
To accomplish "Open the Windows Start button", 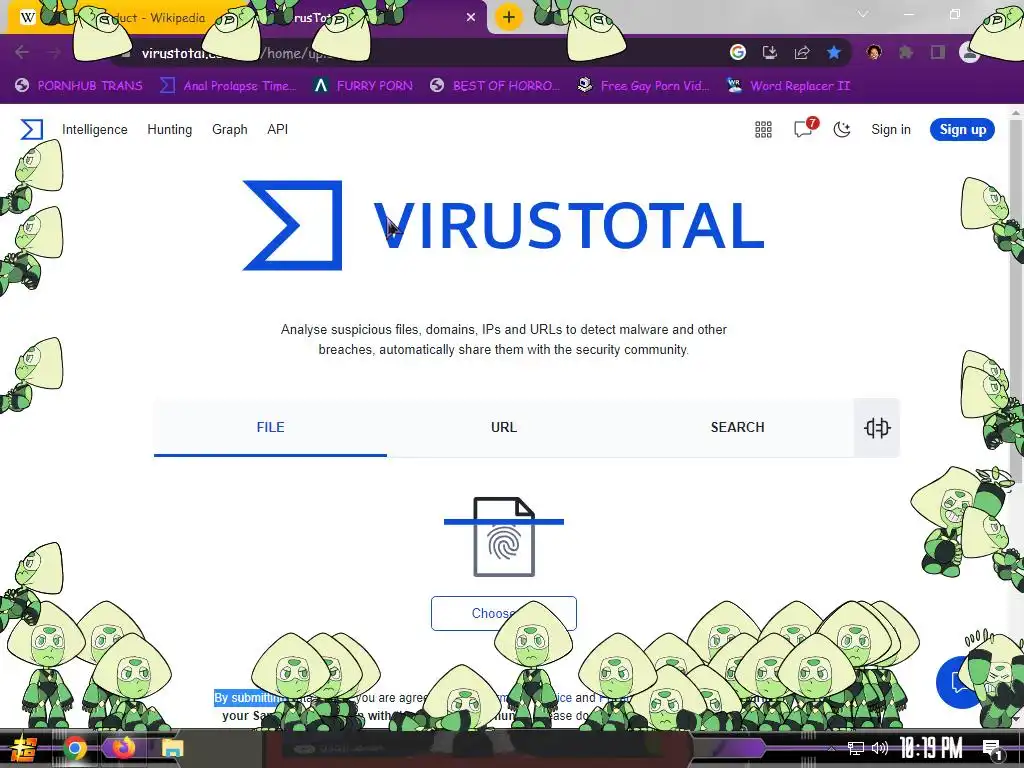I will click(22, 748).
